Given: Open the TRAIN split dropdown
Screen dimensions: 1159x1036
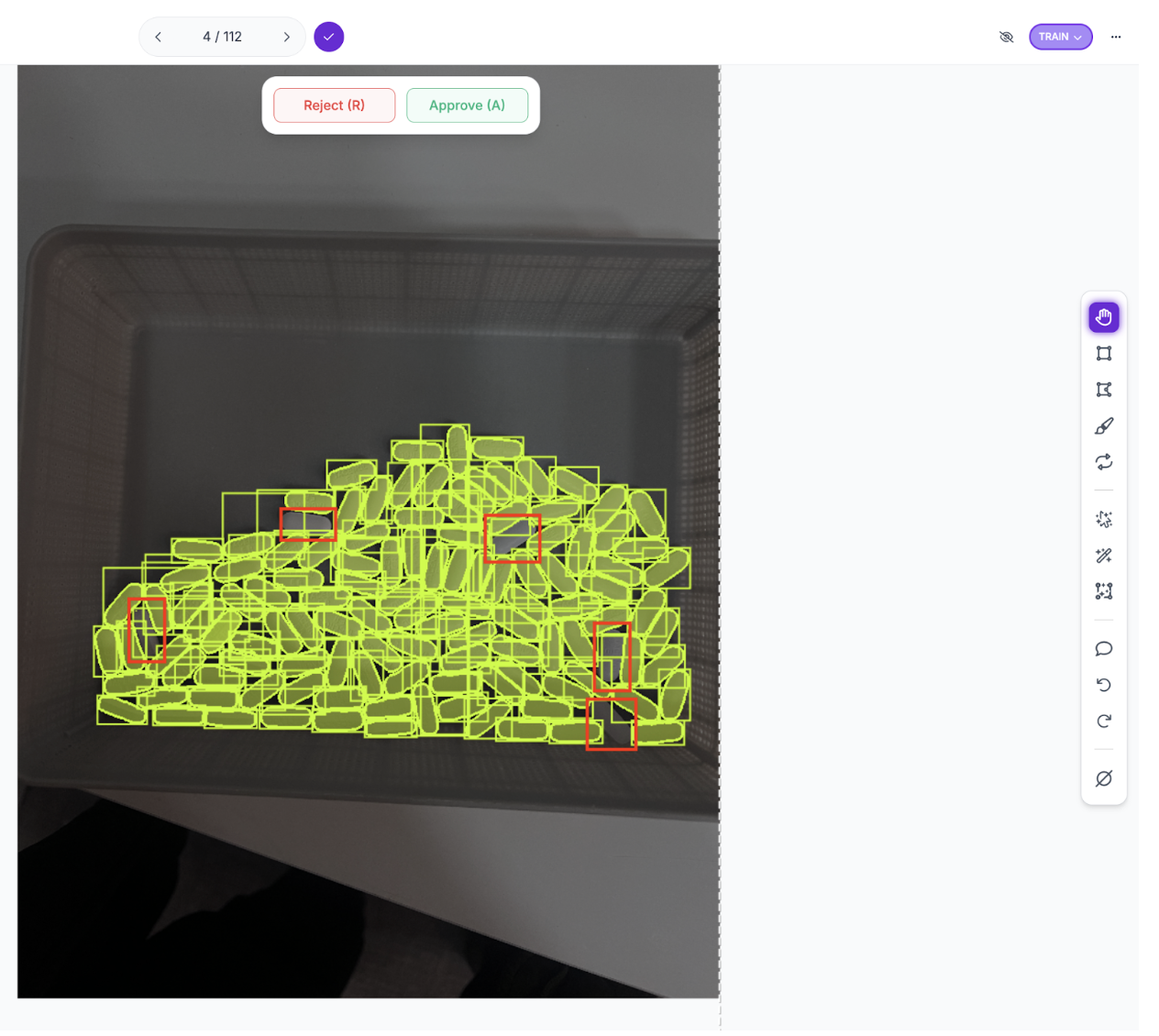Looking at the screenshot, I should tap(1060, 37).
